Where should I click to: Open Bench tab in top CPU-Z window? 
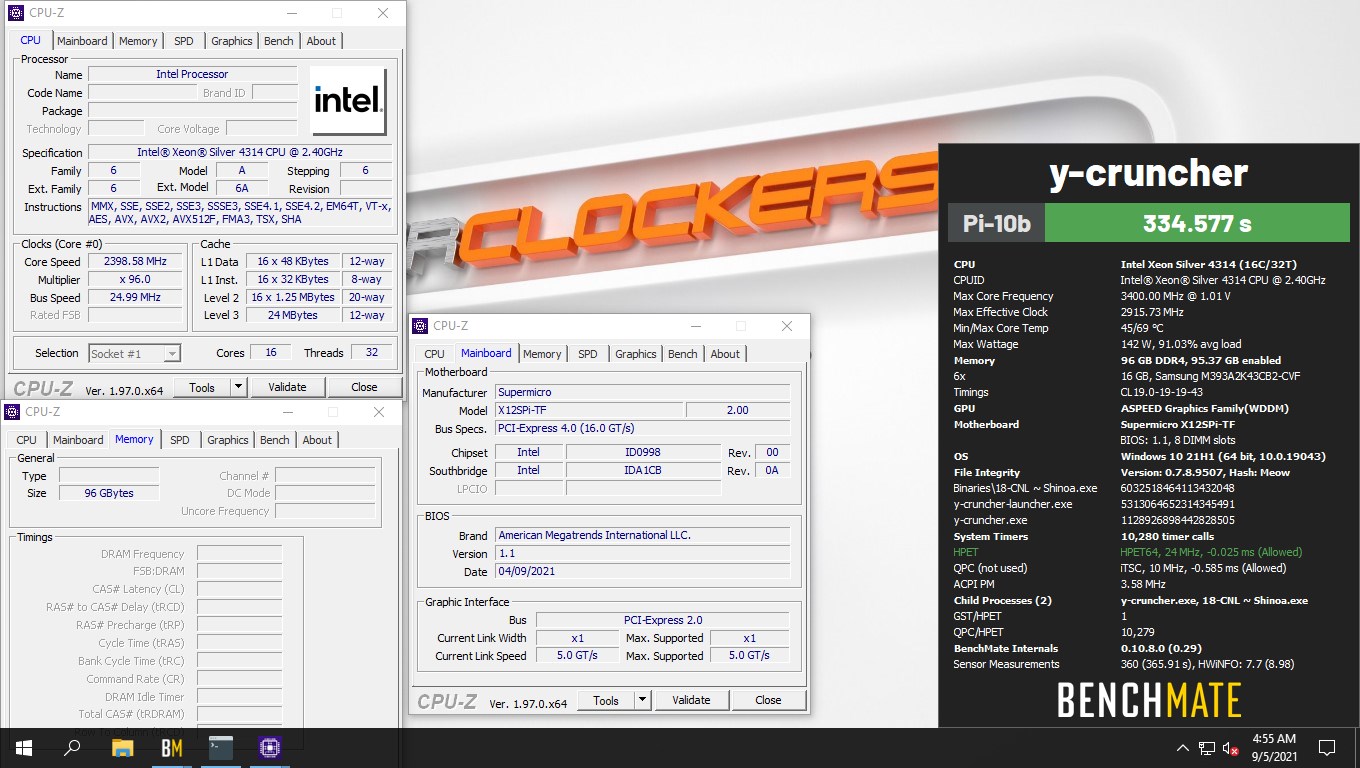click(279, 41)
